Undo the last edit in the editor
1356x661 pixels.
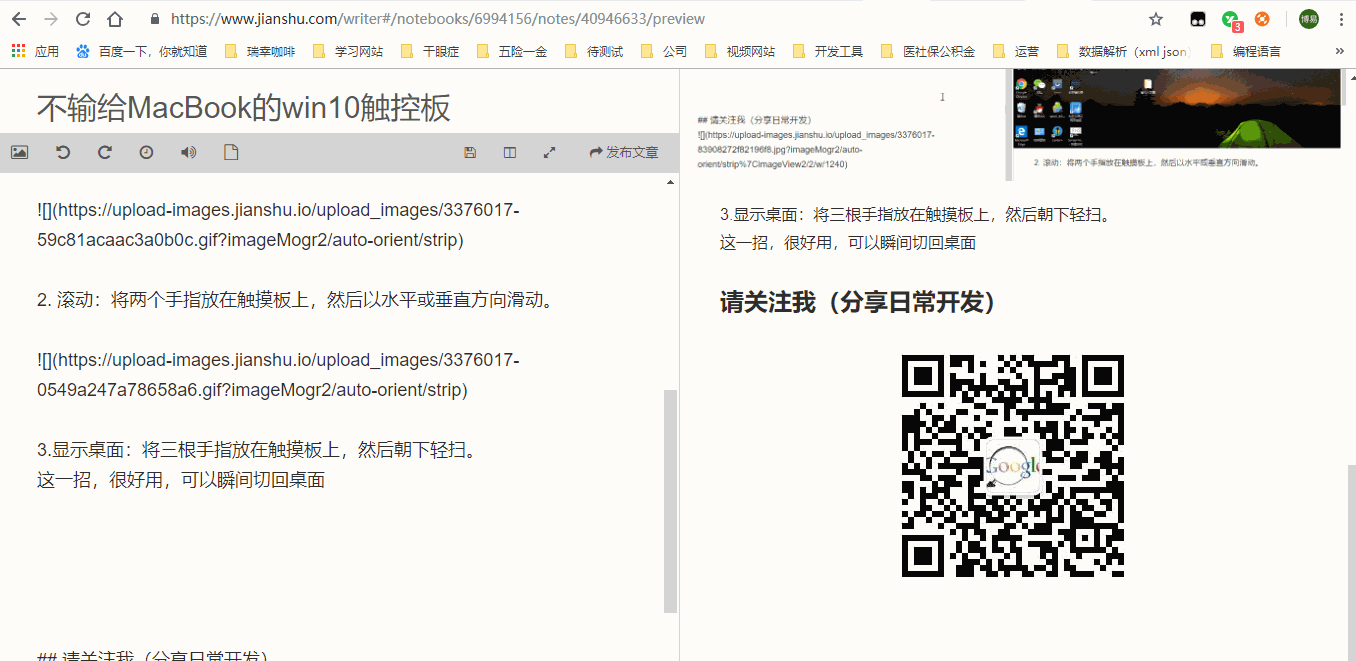(62, 152)
